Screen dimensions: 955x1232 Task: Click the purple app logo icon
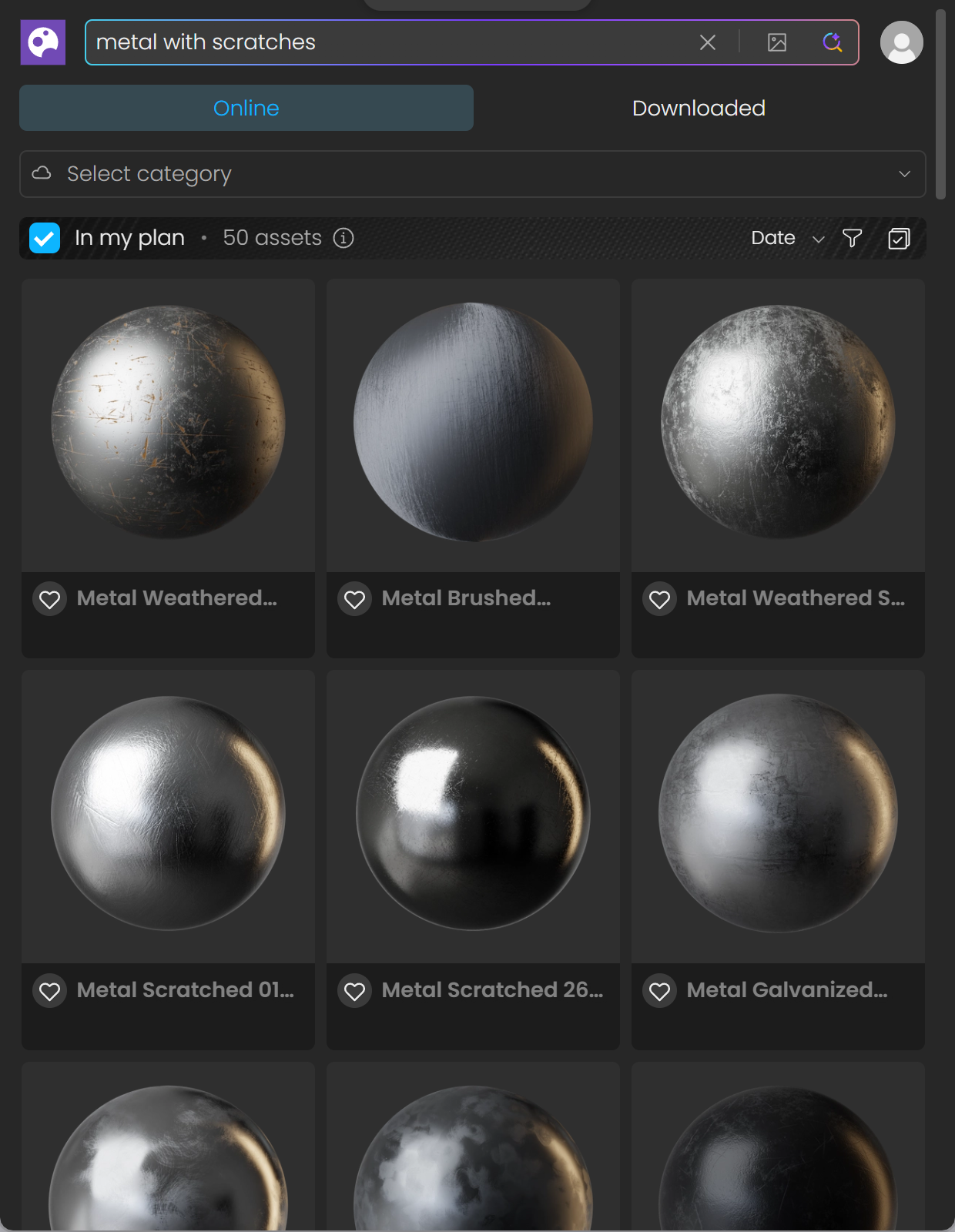coord(43,42)
